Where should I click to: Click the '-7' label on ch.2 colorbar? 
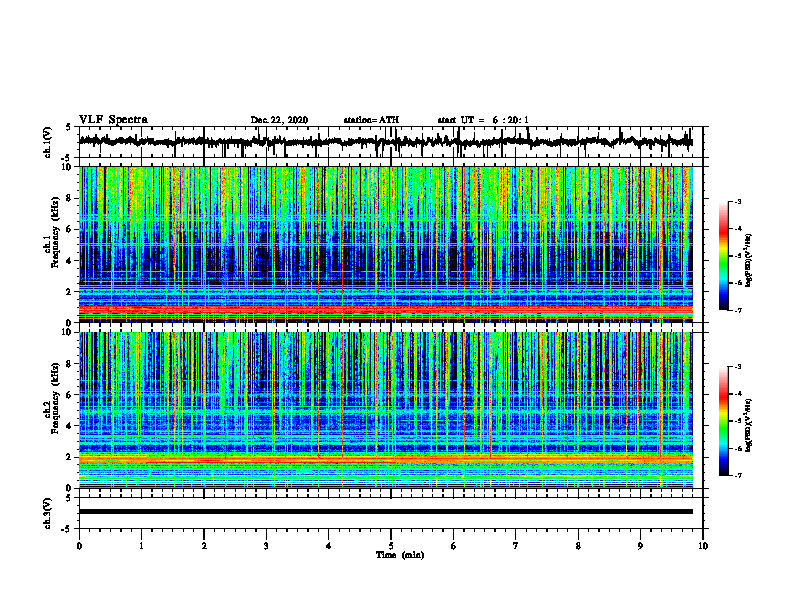click(737, 476)
